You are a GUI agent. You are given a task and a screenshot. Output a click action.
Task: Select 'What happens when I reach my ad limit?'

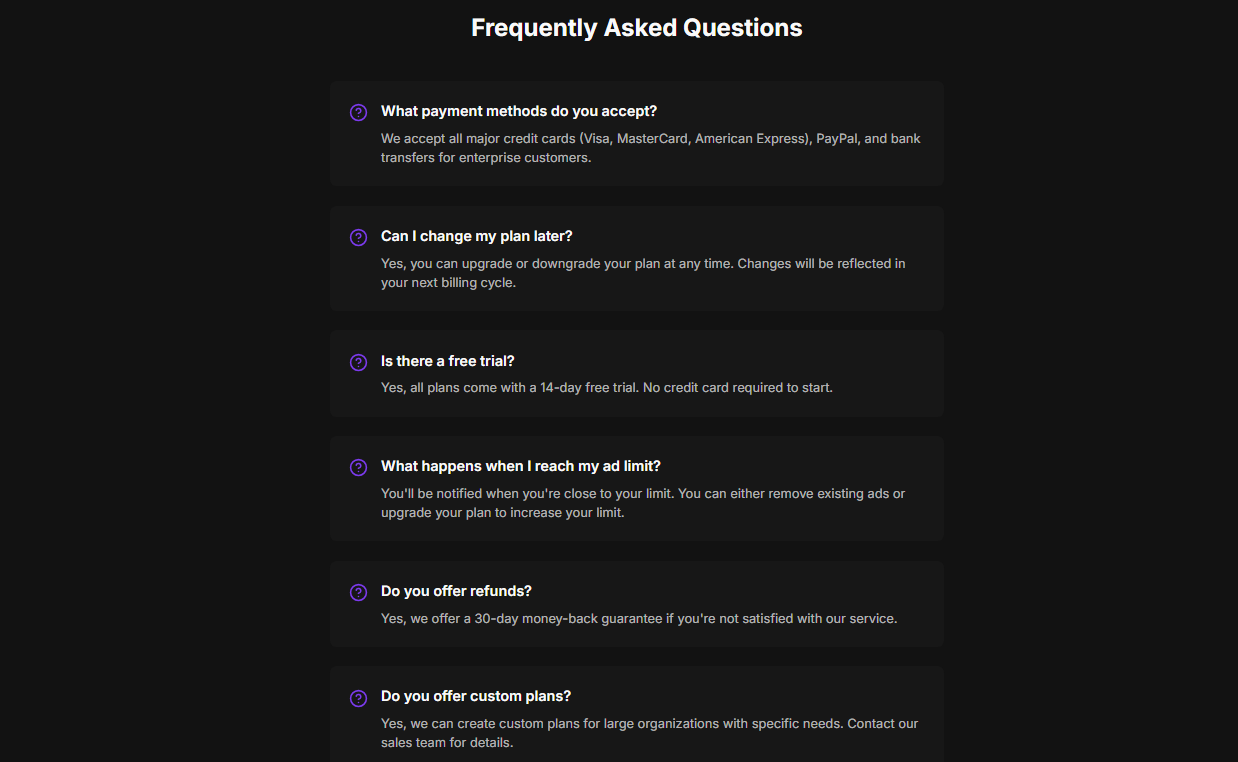pyautogui.click(x=520, y=466)
